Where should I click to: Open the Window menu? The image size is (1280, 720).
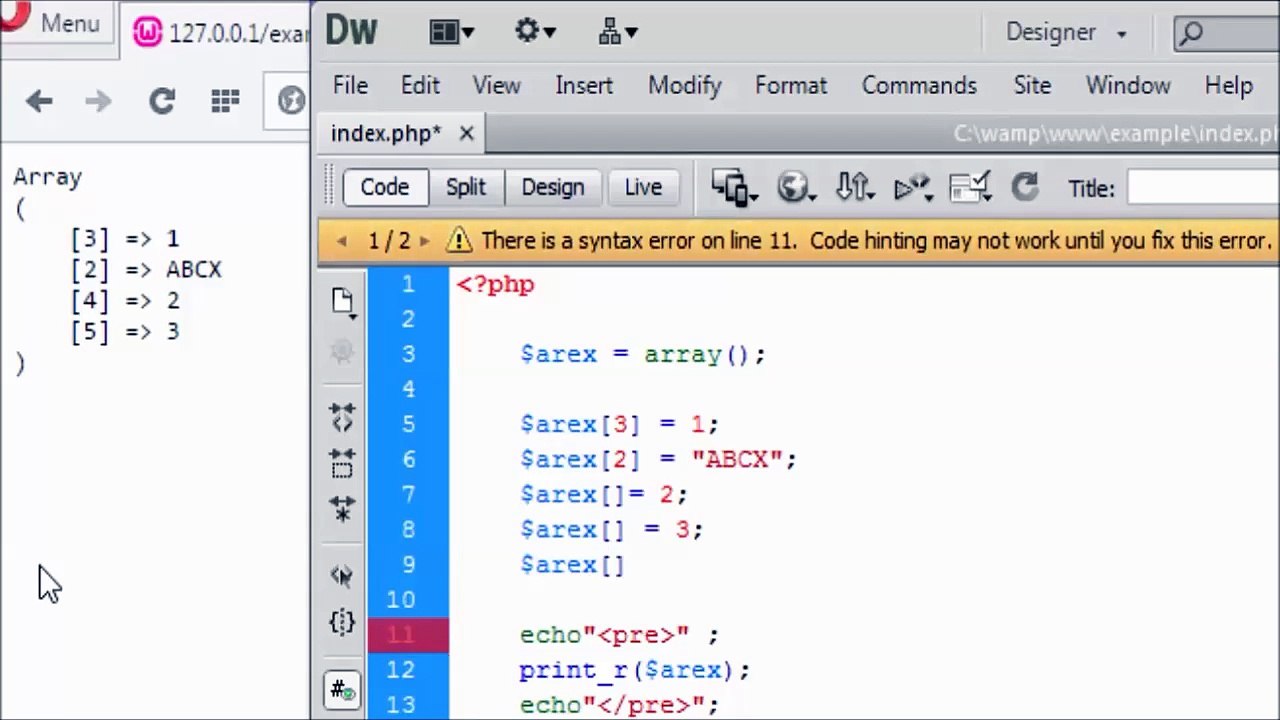pyautogui.click(x=1127, y=86)
